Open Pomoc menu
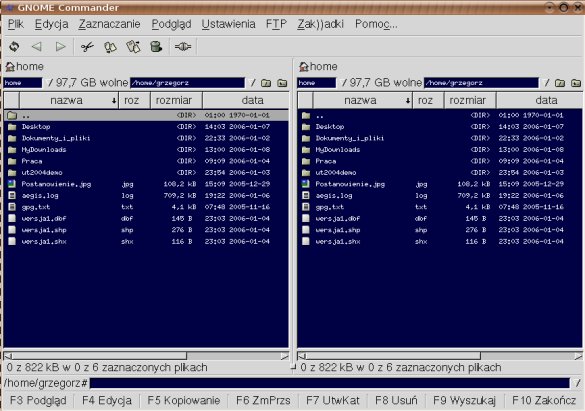This screenshot has height=411, width=585. click(376, 24)
